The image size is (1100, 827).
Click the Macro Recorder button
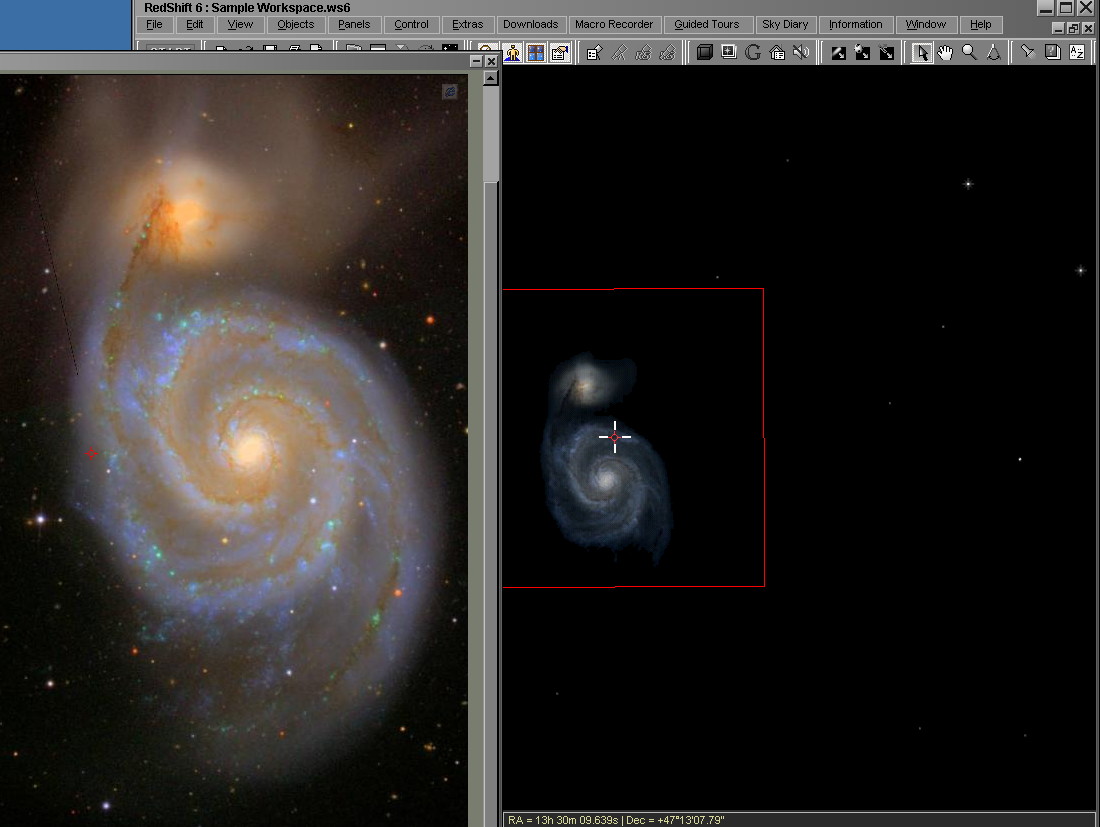click(613, 24)
